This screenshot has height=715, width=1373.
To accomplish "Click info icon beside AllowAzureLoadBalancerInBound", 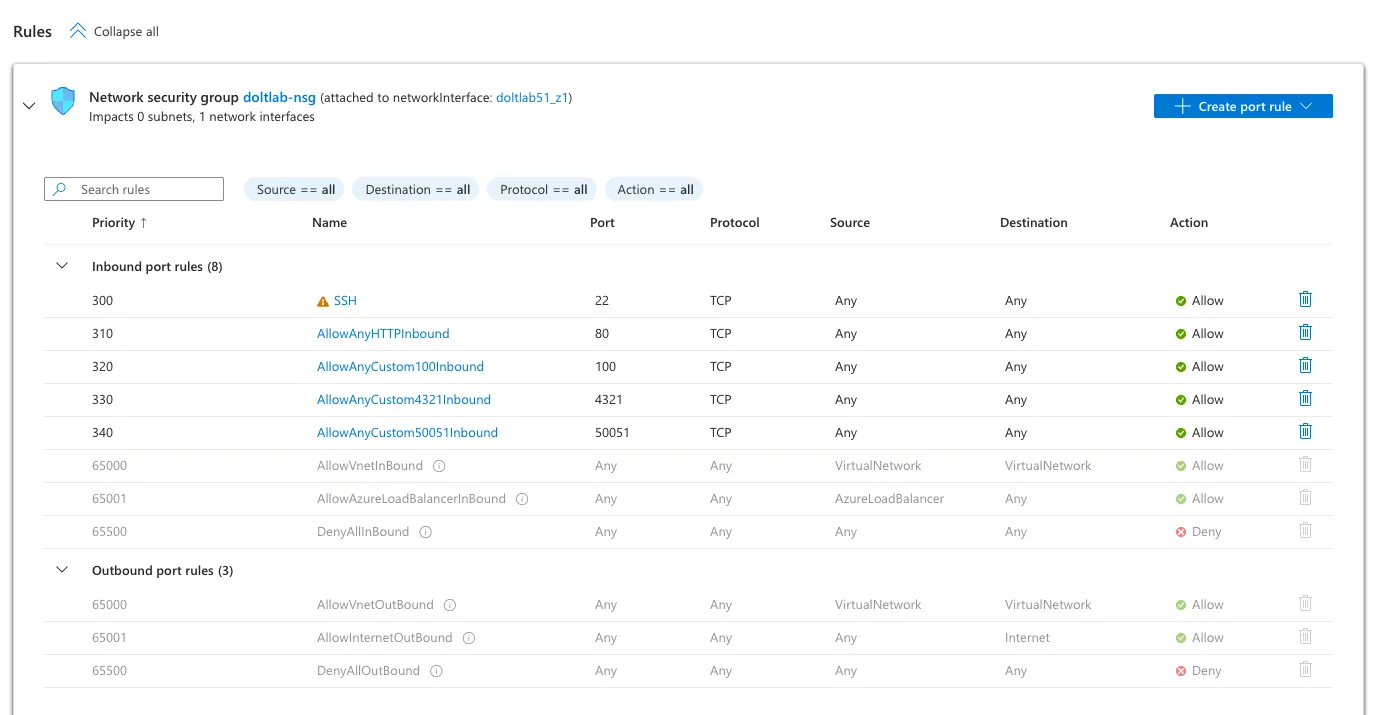I will (x=522, y=499).
